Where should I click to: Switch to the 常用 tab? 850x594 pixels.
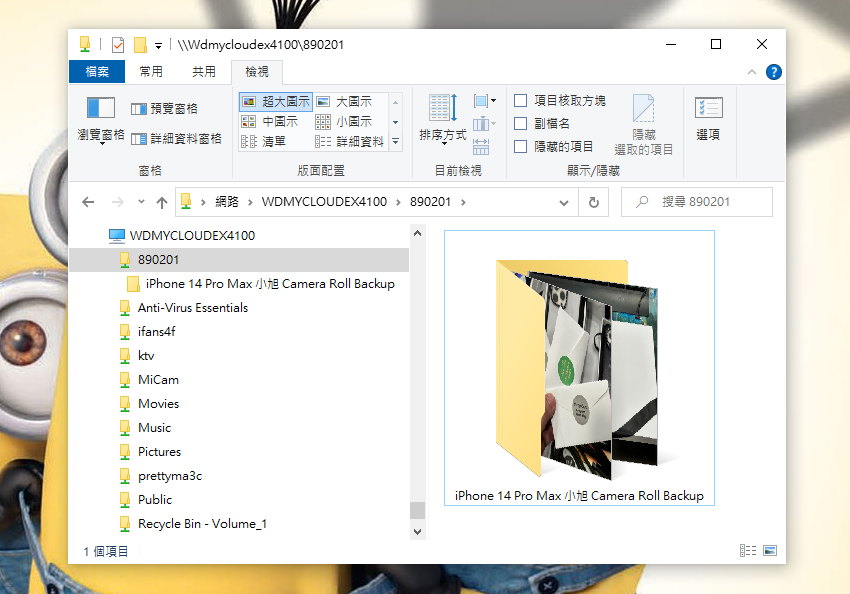[151, 72]
